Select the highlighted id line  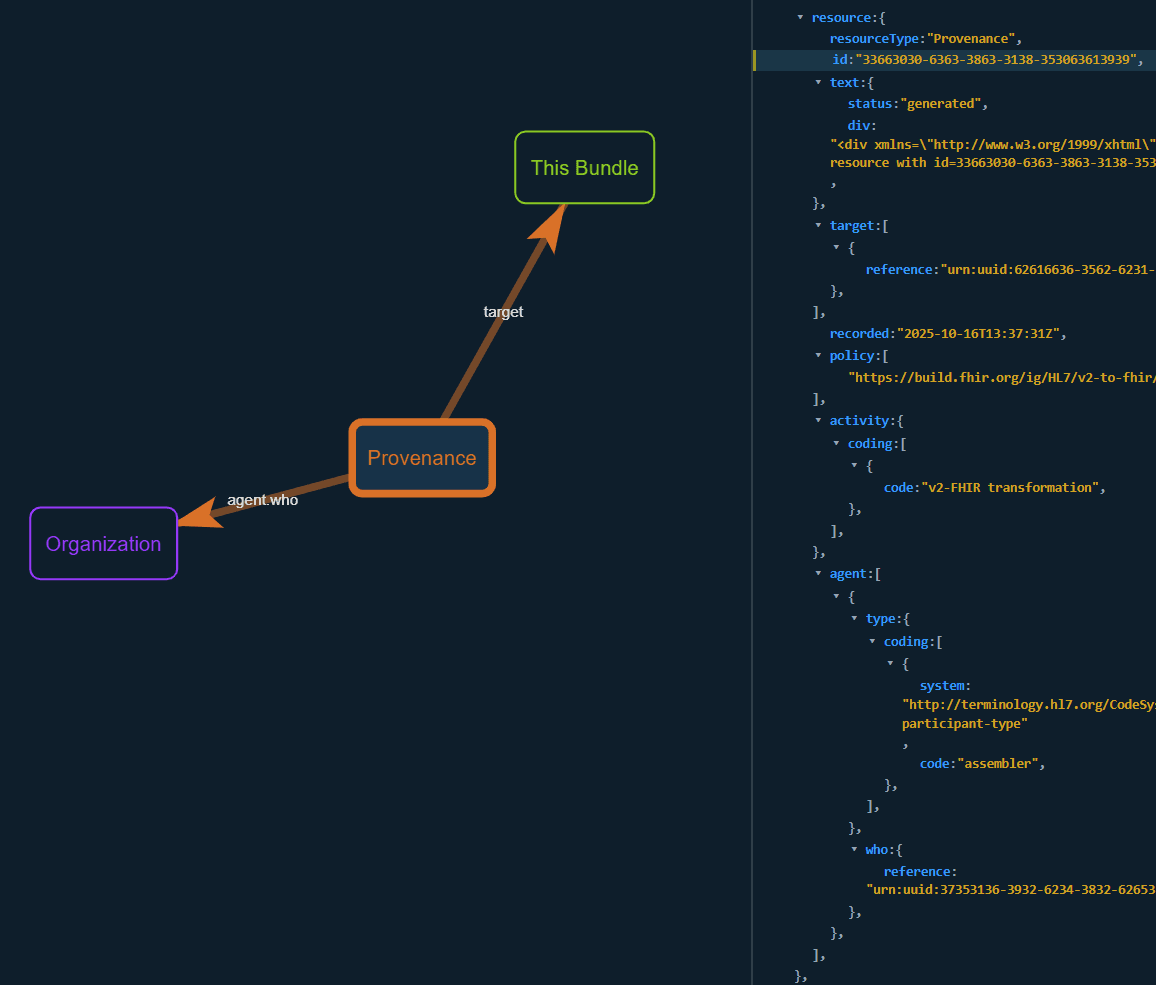click(x=955, y=60)
